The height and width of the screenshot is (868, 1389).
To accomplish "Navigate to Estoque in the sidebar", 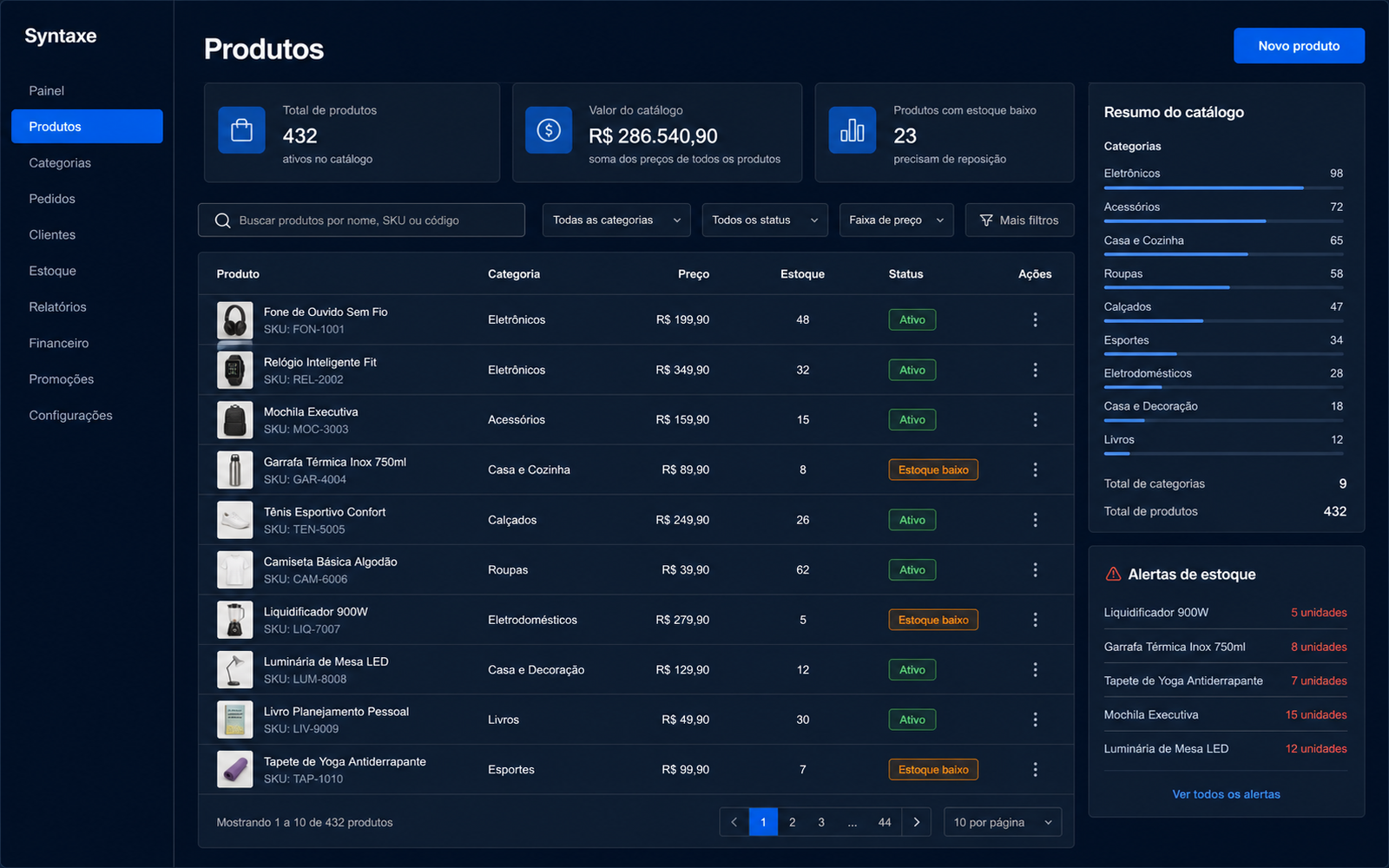I will tap(52, 271).
